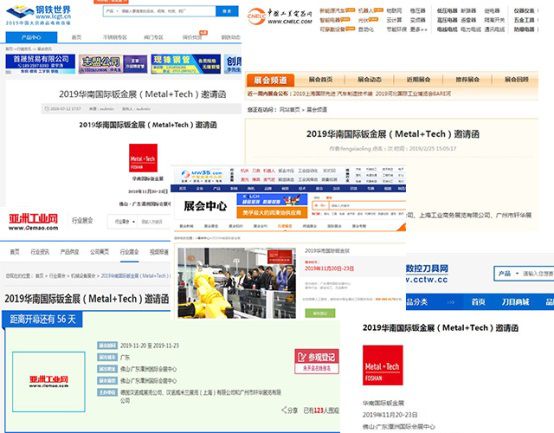Image resolution: width=554 pixels, height=433 pixels.
Task: Click the 亚洲工业网 logo in bordered box
Action: click(x=49, y=382)
